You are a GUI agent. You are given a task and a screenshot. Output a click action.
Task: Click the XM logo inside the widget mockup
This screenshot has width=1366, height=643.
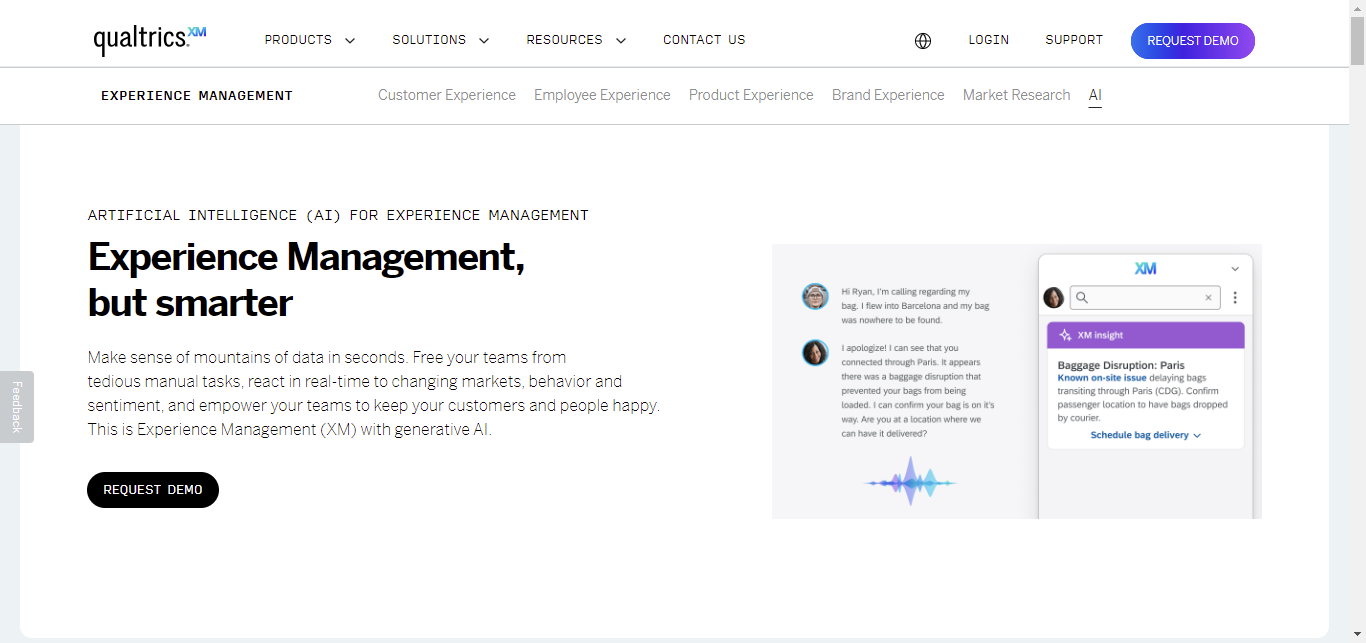click(x=1146, y=268)
